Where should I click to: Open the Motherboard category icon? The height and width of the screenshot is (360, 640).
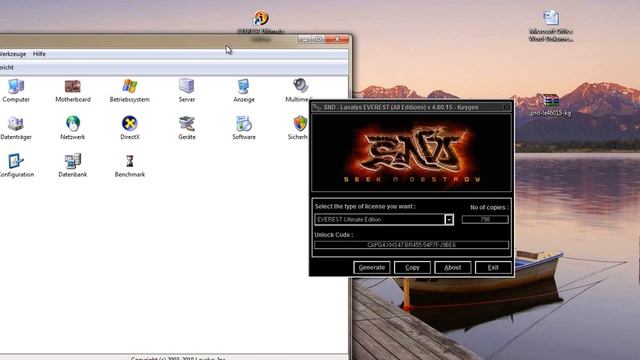coord(73,87)
